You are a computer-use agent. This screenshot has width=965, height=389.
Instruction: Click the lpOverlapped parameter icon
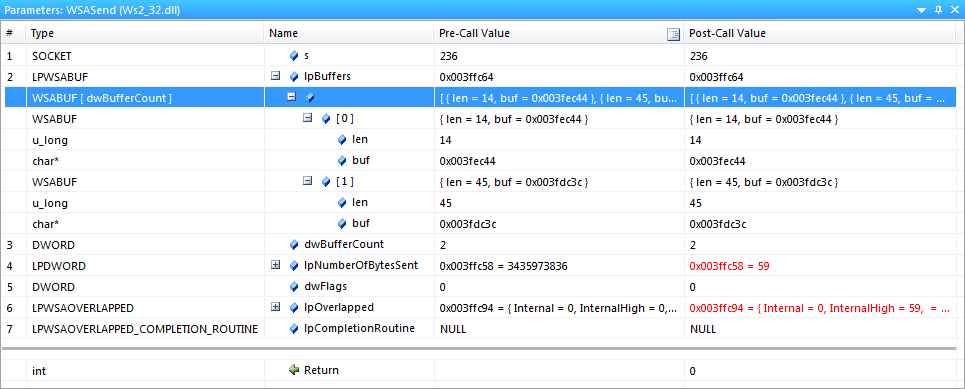pyautogui.click(x=294, y=307)
